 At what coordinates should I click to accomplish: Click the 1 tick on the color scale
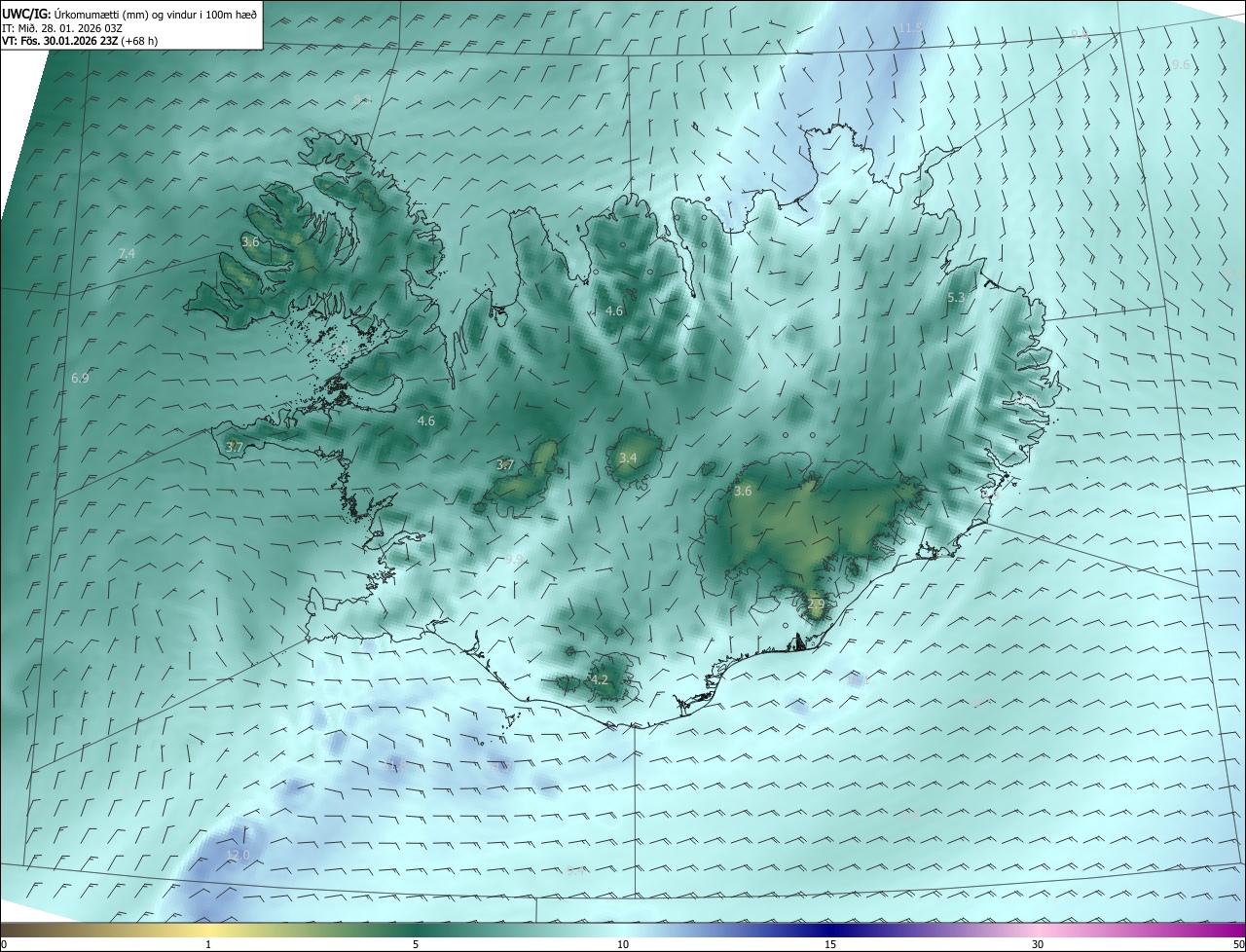tap(208, 944)
